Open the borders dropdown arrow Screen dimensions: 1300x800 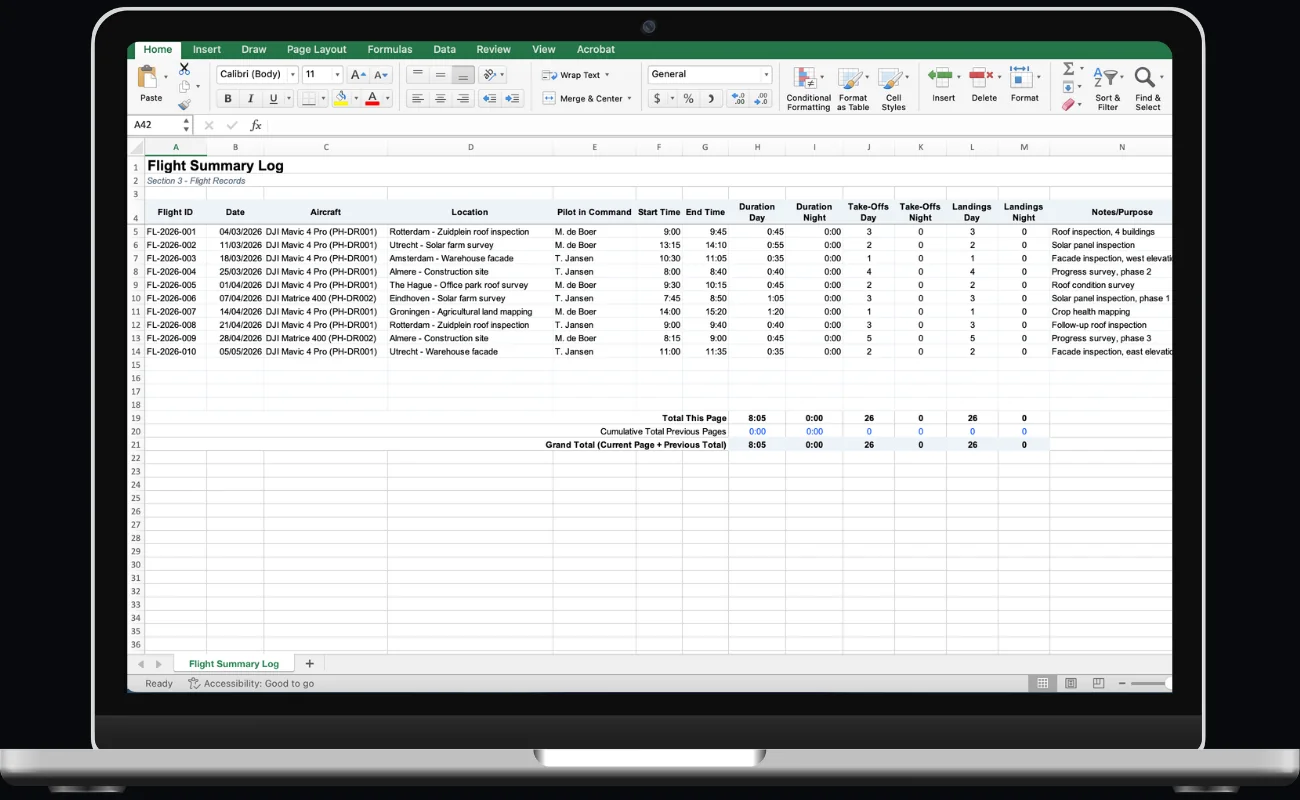(x=323, y=99)
